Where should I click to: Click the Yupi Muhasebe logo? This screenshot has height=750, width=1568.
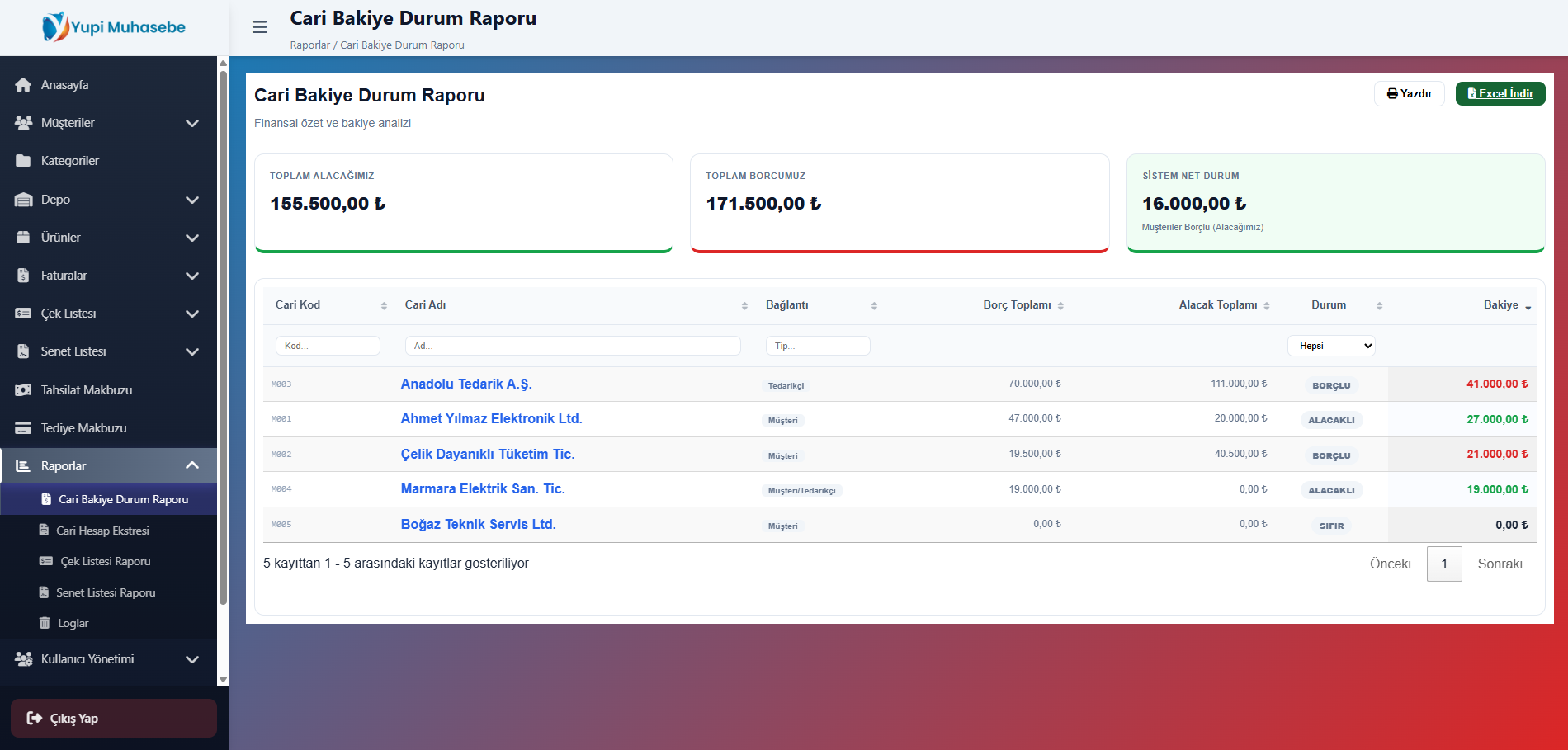pyautogui.click(x=114, y=27)
